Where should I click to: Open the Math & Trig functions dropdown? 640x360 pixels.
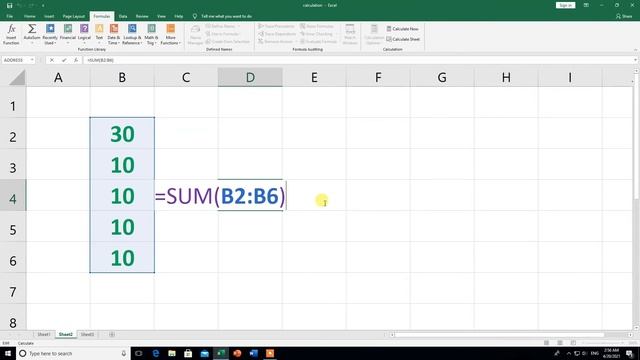coord(151,34)
